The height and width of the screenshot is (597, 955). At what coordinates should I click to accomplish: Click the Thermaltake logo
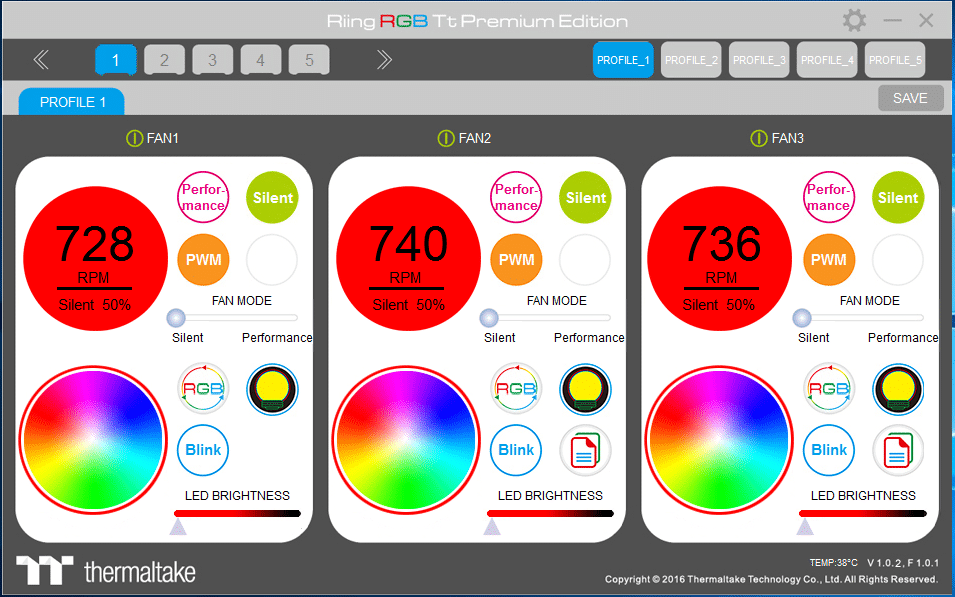(106, 571)
